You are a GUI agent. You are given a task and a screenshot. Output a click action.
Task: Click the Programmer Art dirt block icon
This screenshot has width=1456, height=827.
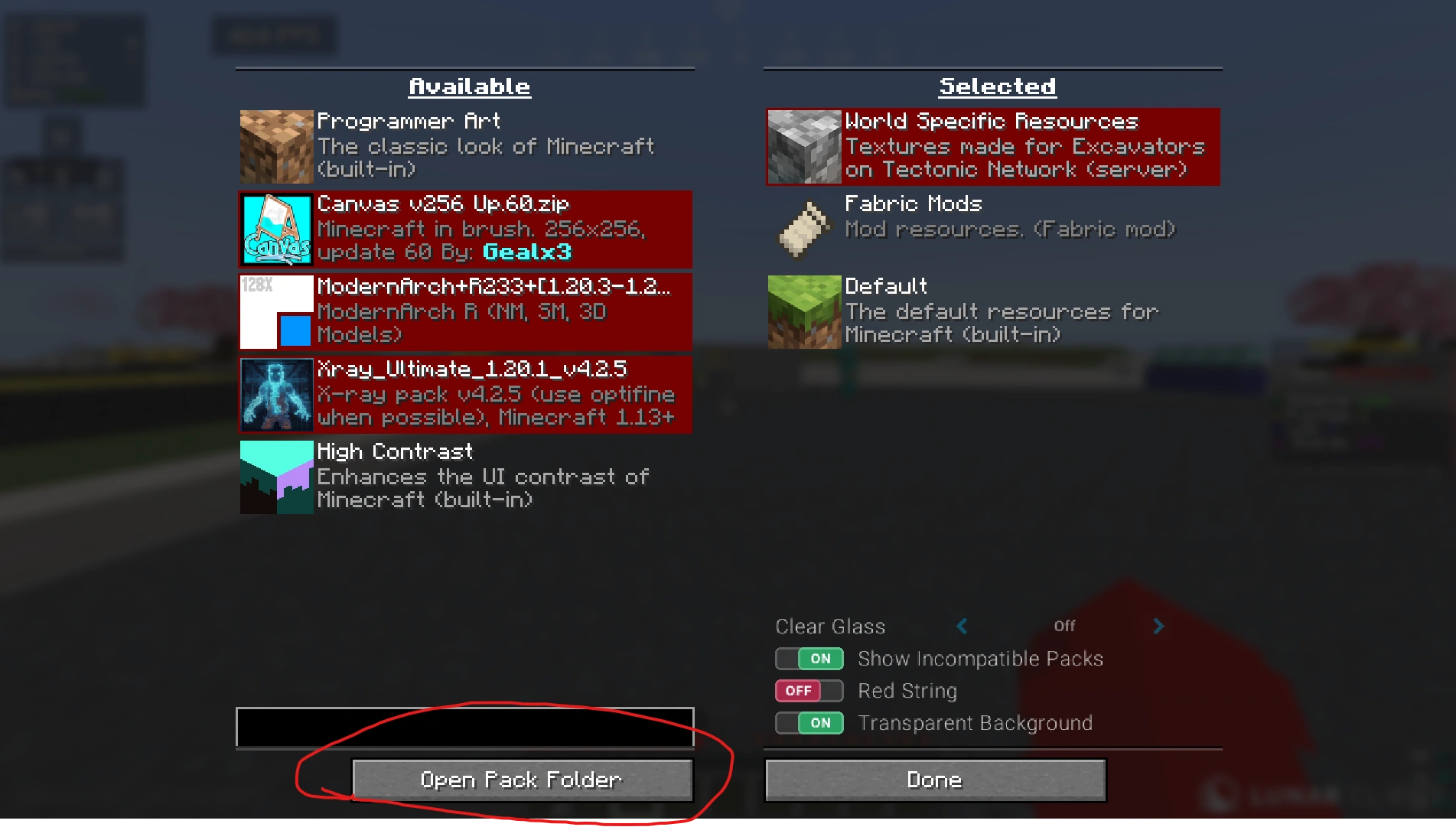(x=276, y=147)
